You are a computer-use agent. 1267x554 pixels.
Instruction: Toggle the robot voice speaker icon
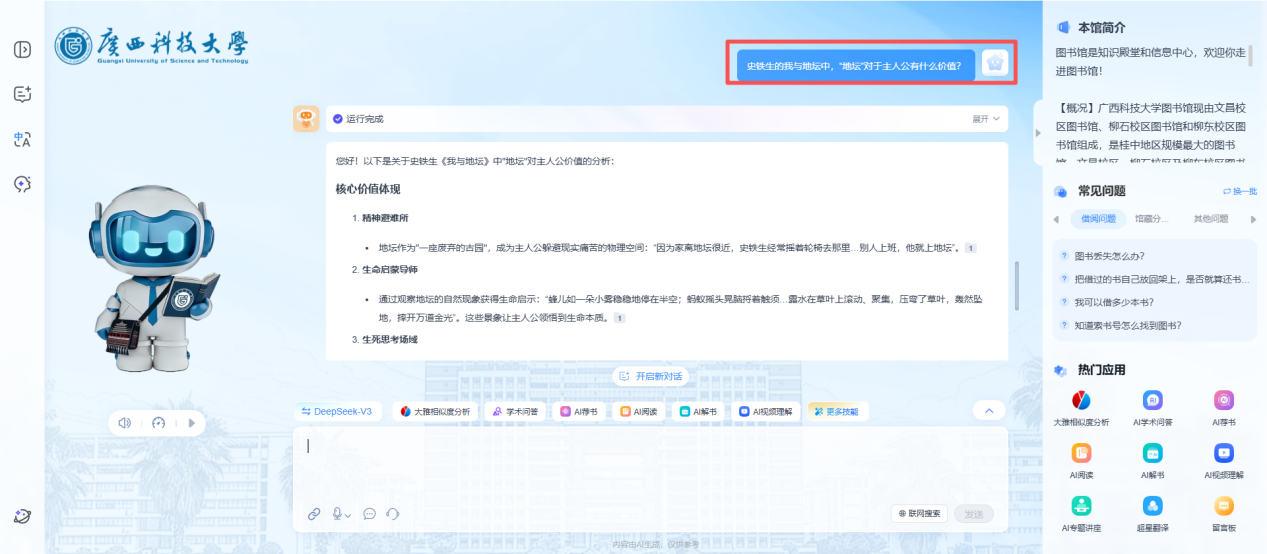click(x=125, y=423)
